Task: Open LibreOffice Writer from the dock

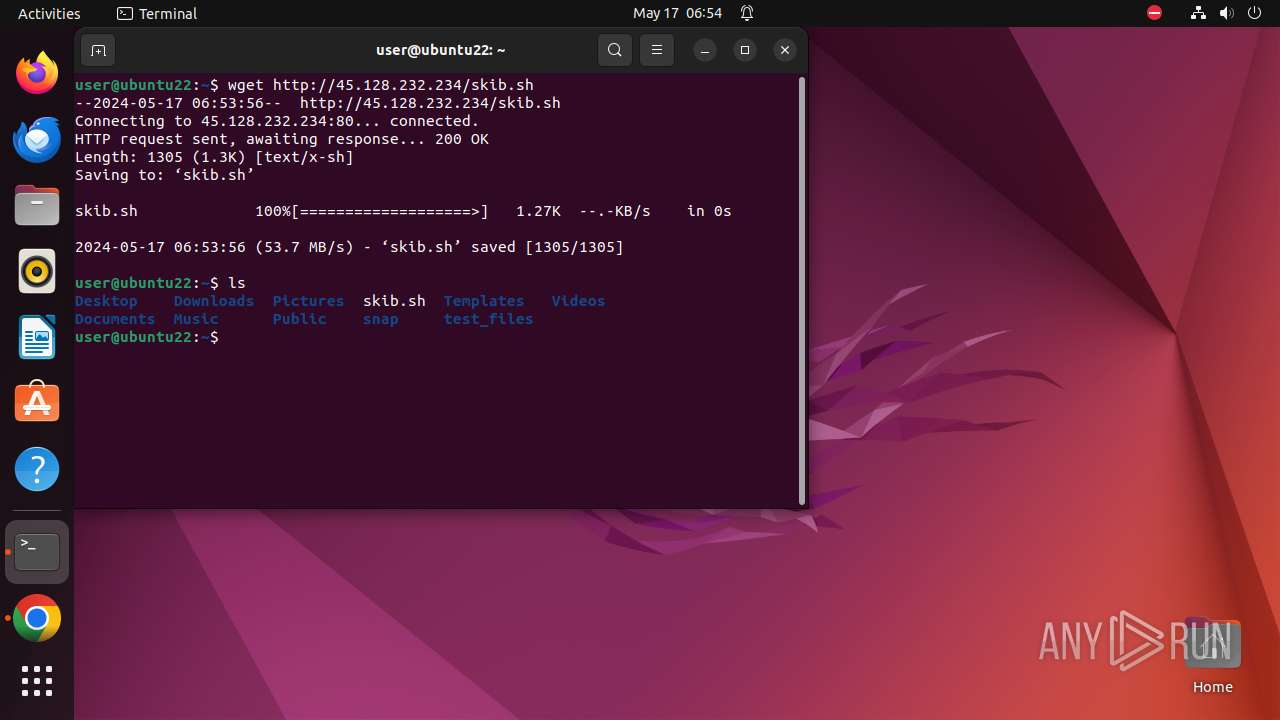Action: [37, 337]
